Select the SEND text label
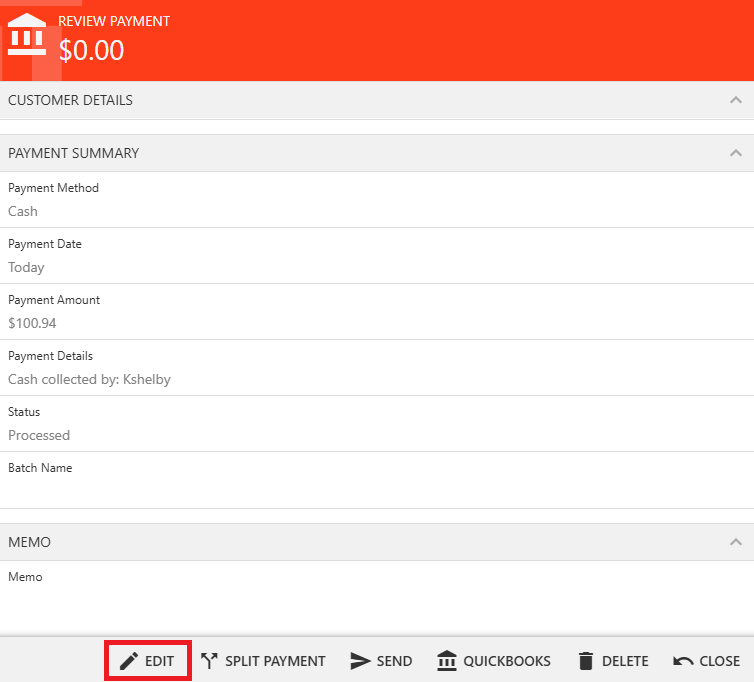This screenshot has width=754, height=682. click(x=394, y=661)
